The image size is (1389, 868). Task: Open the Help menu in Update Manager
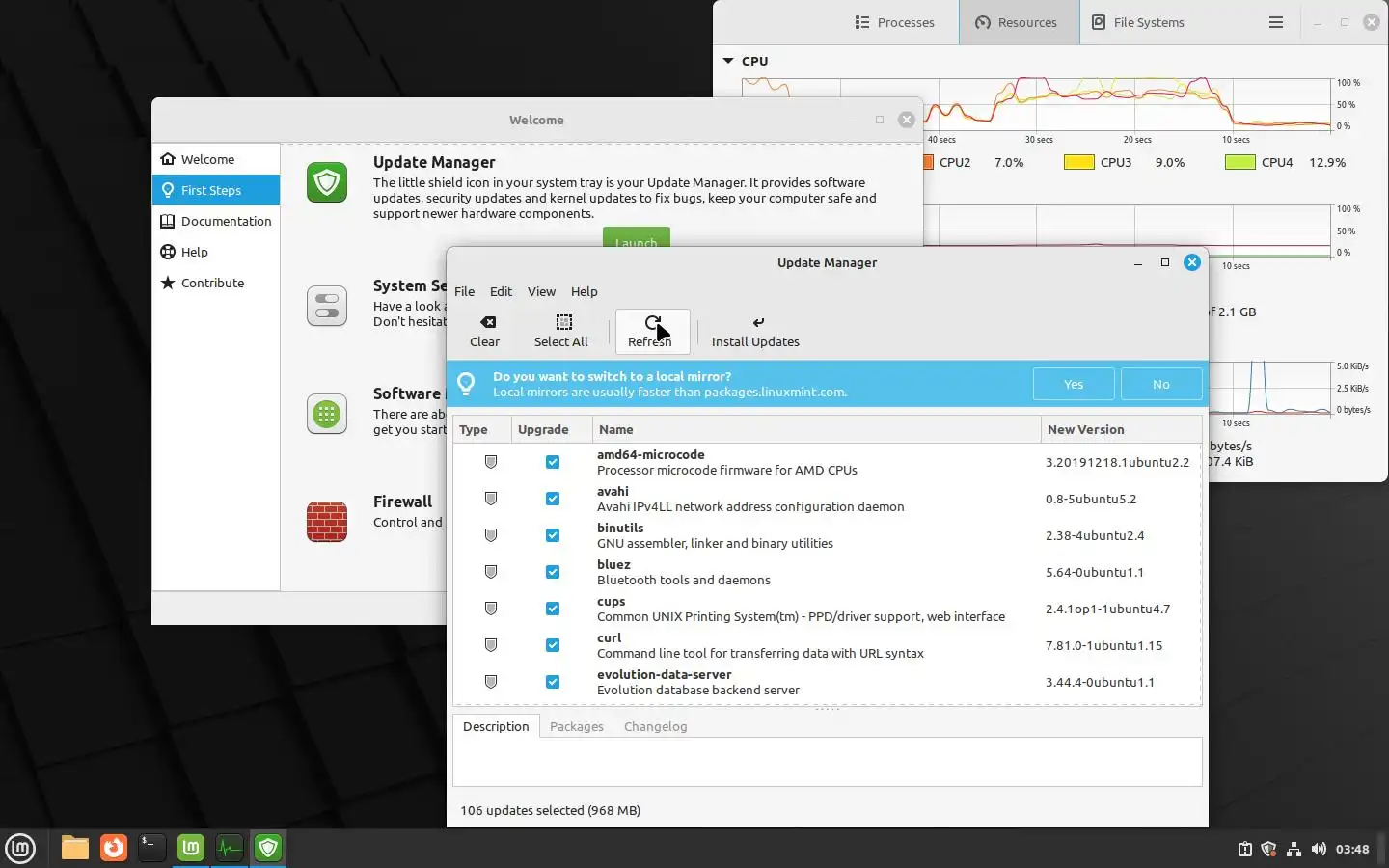(x=584, y=291)
